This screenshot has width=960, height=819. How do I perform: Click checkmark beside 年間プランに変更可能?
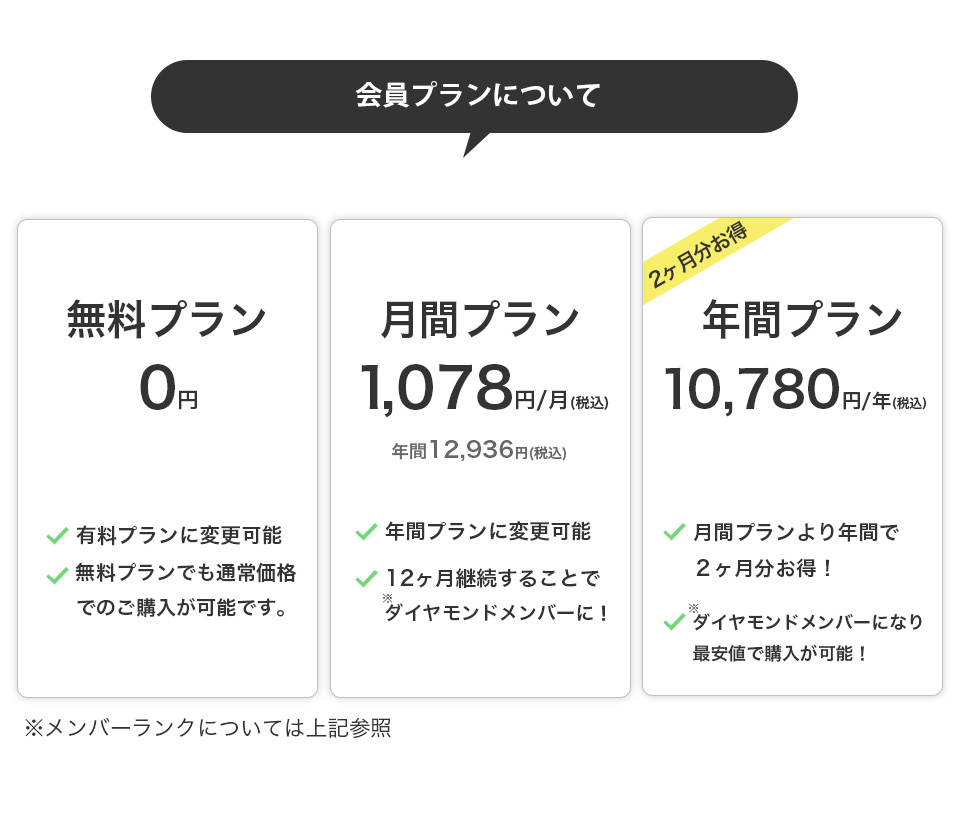(x=366, y=531)
